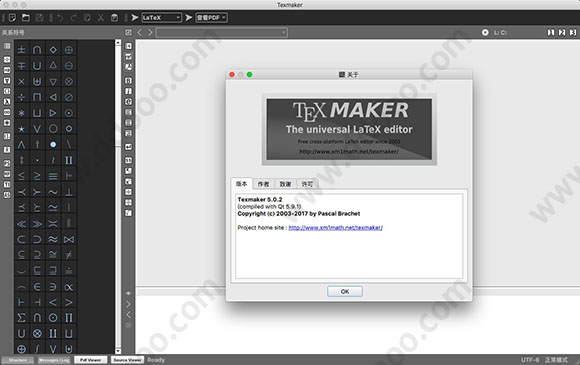Viewport: 580px width, 365px height.
Task: Click the redo arrow in the toolbar
Action: [73, 17]
